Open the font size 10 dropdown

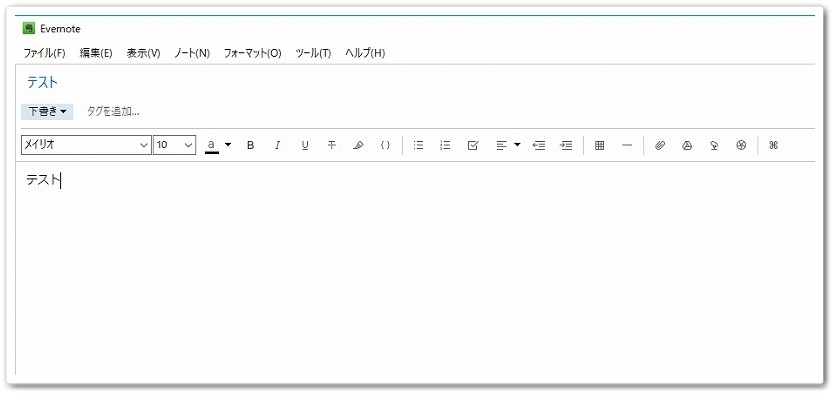[x=174, y=145]
